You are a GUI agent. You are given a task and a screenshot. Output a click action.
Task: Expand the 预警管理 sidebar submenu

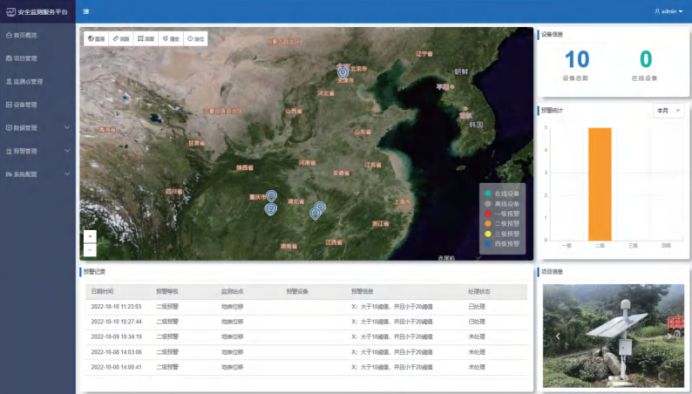38,151
